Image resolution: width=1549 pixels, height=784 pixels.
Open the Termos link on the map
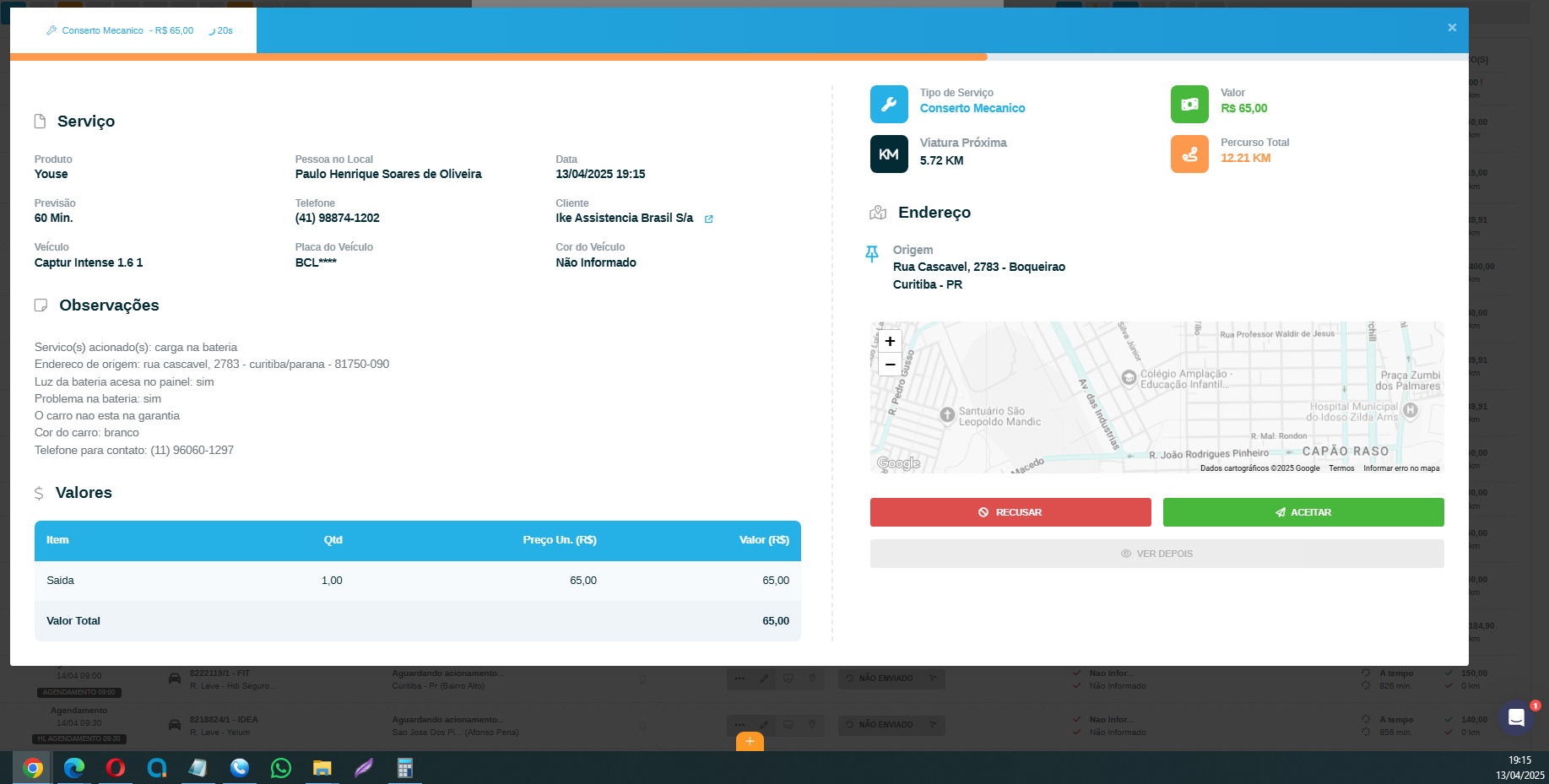(x=1341, y=468)
